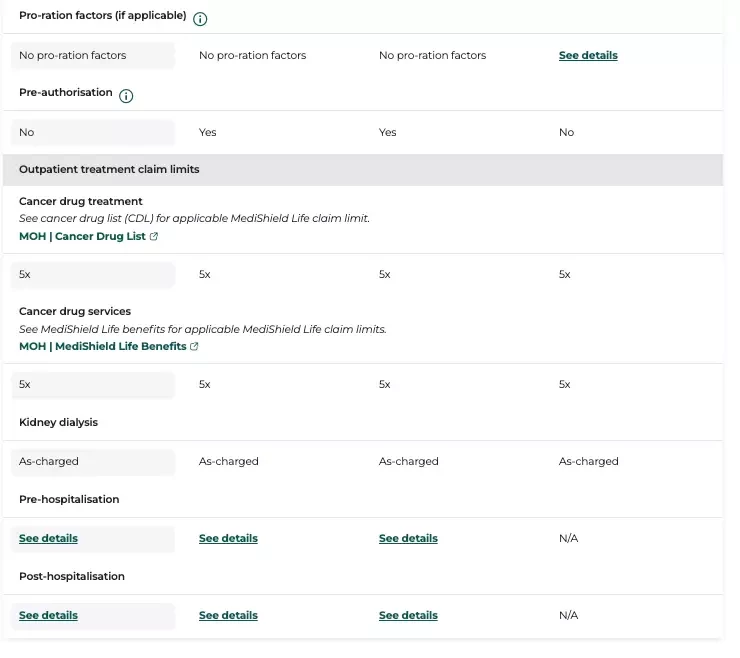Click the Pre-authorisation No cell in first column
740x658 pixels.
[x=93, y=133]
